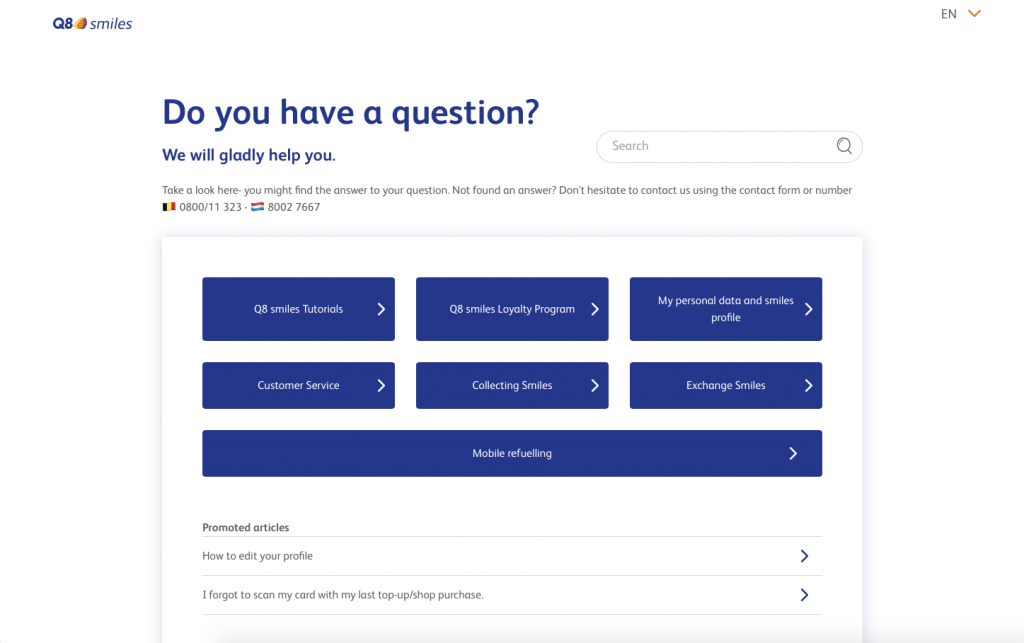The width and height of the screenshot is (1024, 643).
Task: Go to the Customer Service section
Action: tap(298, 385)
